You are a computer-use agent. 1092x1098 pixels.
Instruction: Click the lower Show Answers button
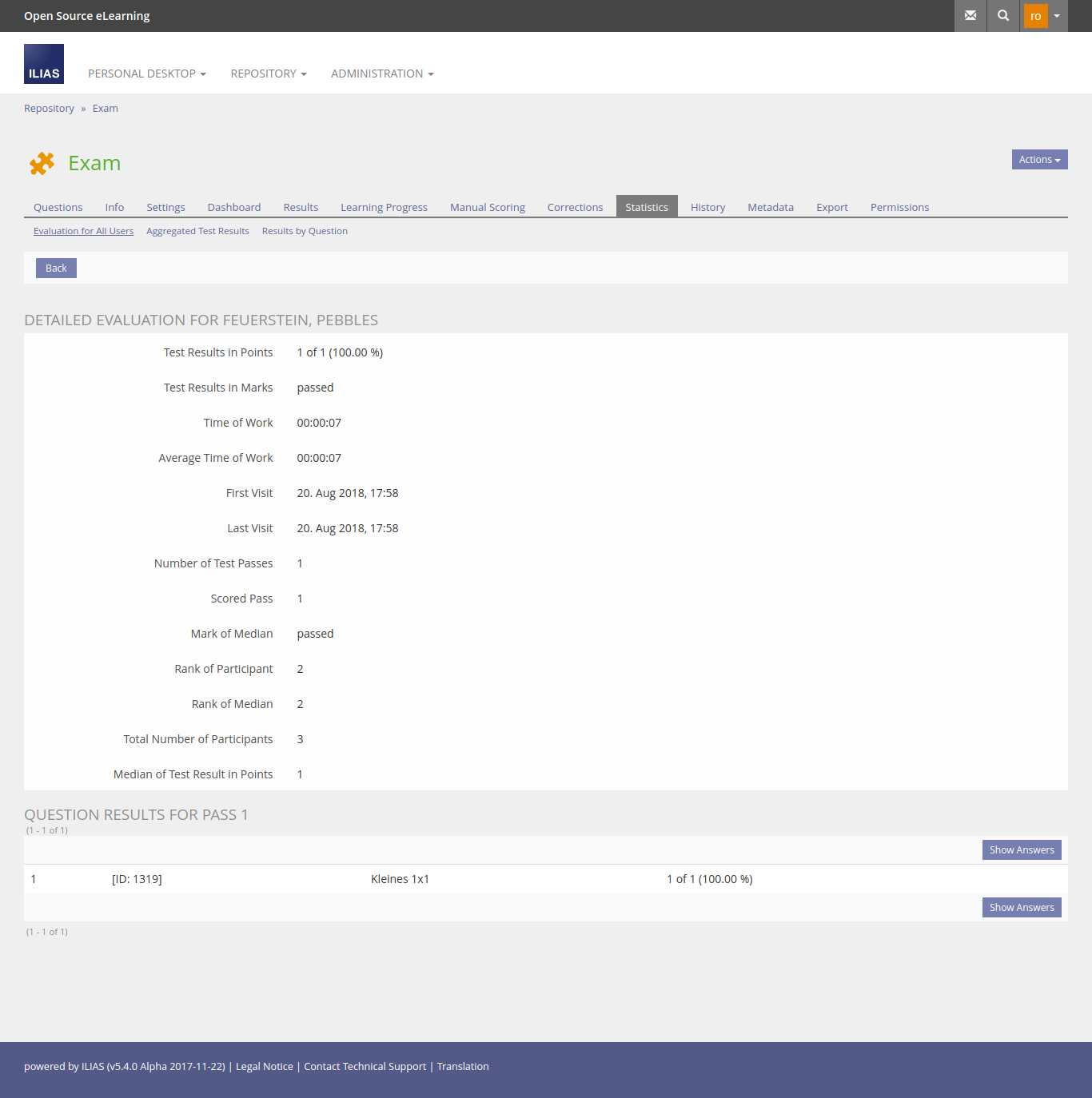[1021, 907]
